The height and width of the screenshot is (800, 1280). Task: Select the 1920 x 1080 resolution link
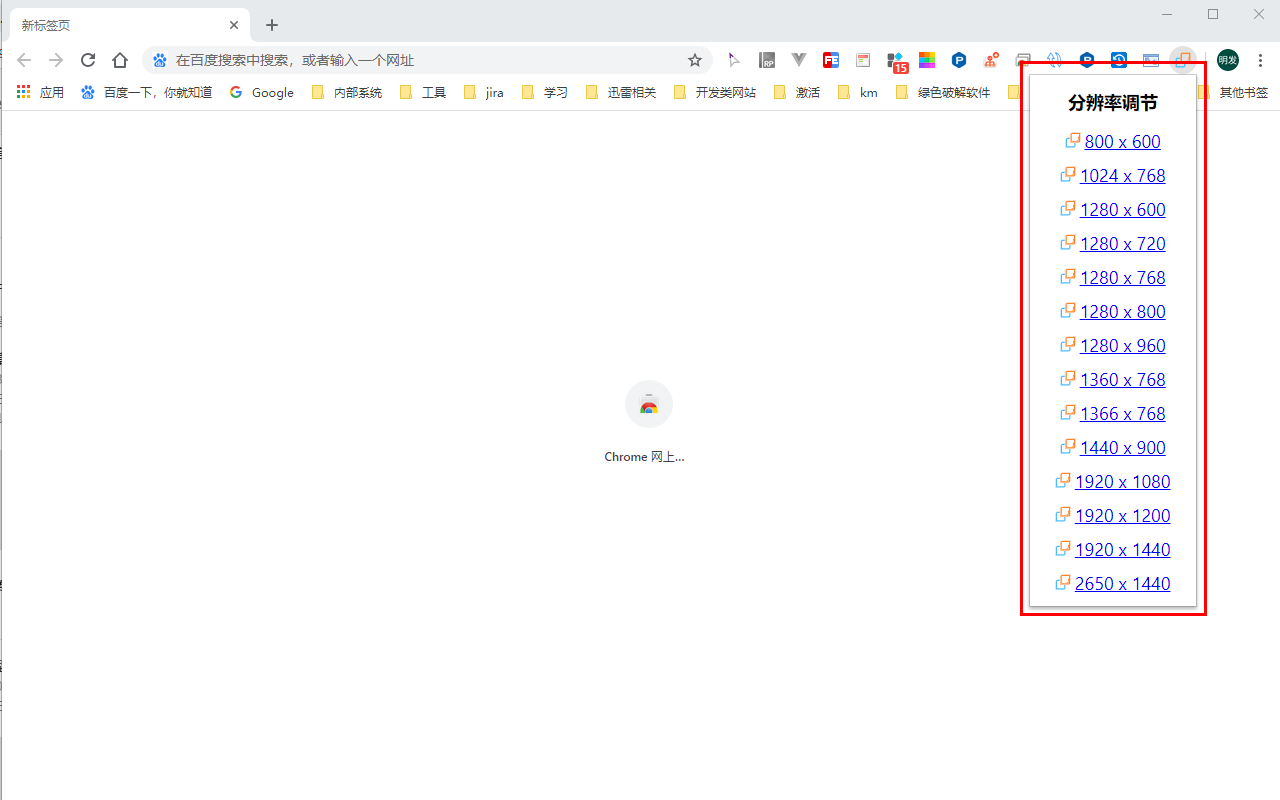pos(1122,482)
